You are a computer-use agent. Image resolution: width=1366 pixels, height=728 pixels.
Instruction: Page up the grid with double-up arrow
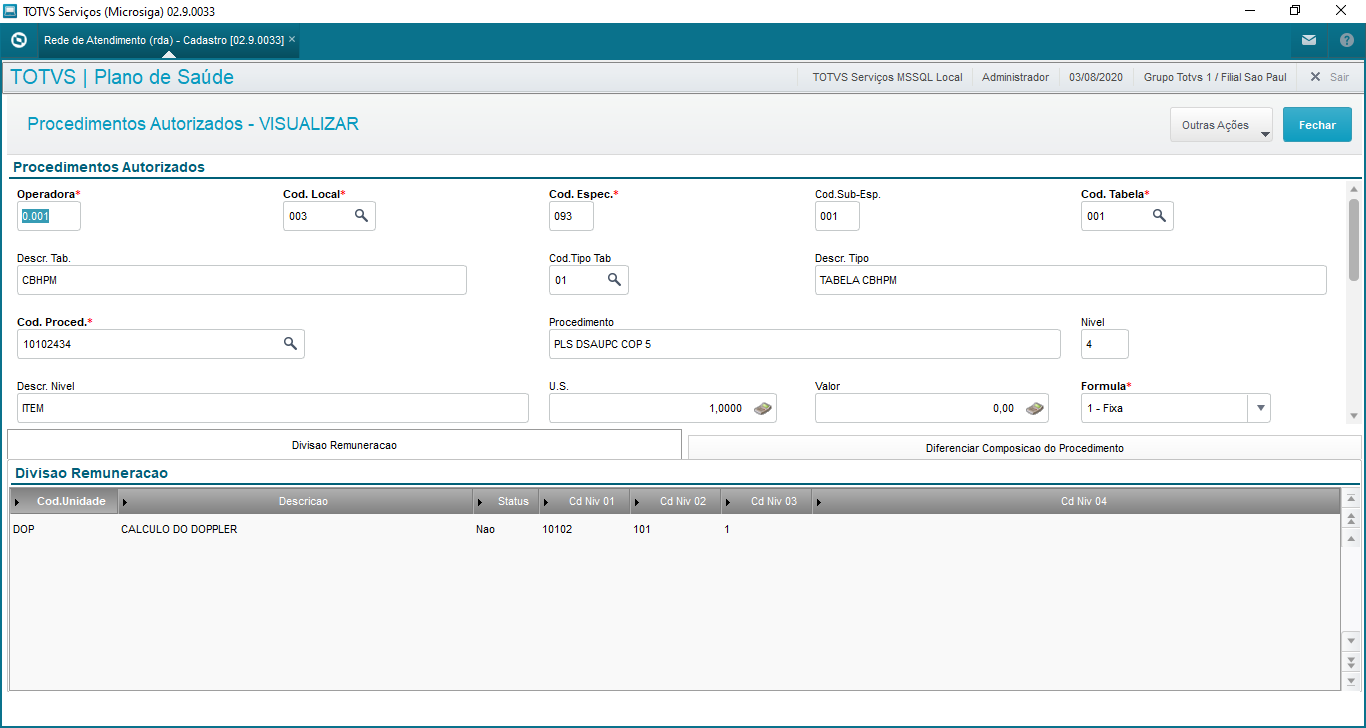1351,518
